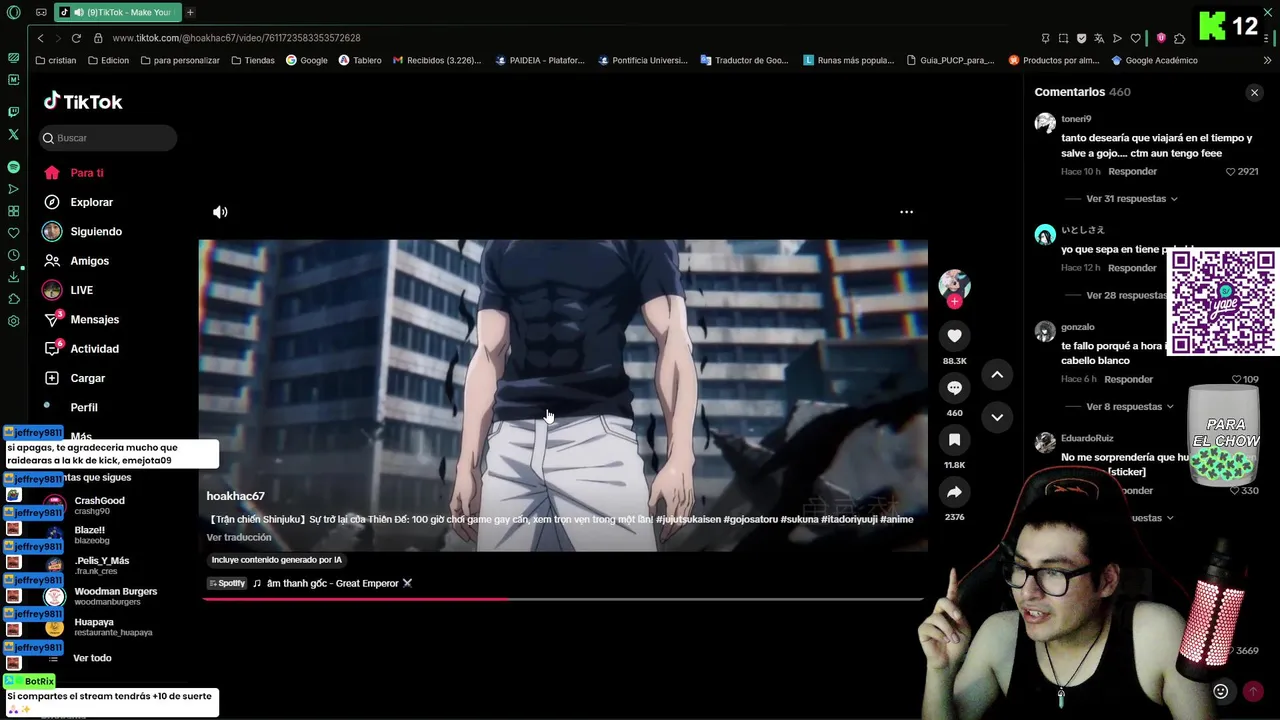Open the Google bookmark

coord(307,60)
